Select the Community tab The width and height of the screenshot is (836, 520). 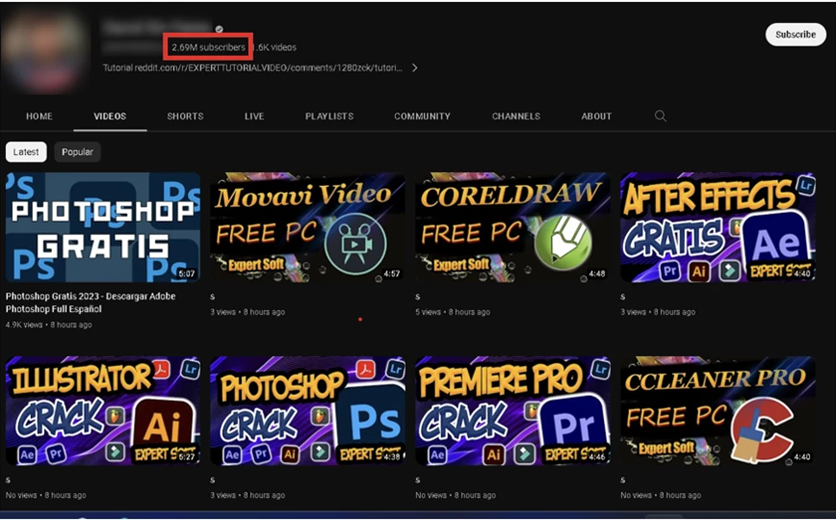click(x=422, y=116)
